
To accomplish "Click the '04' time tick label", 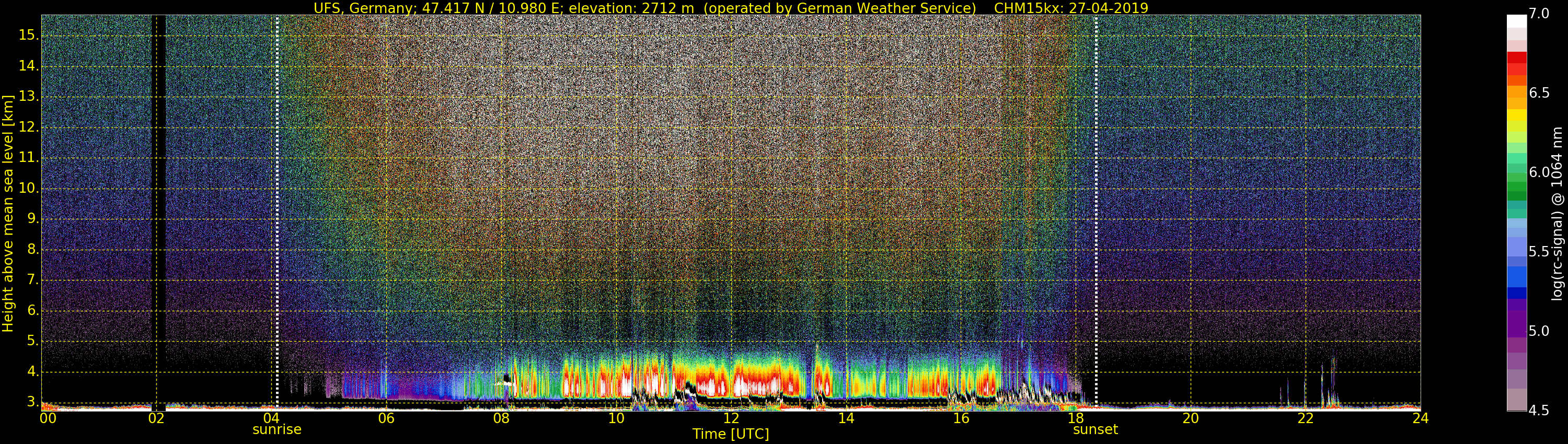I will pos(271,418).
